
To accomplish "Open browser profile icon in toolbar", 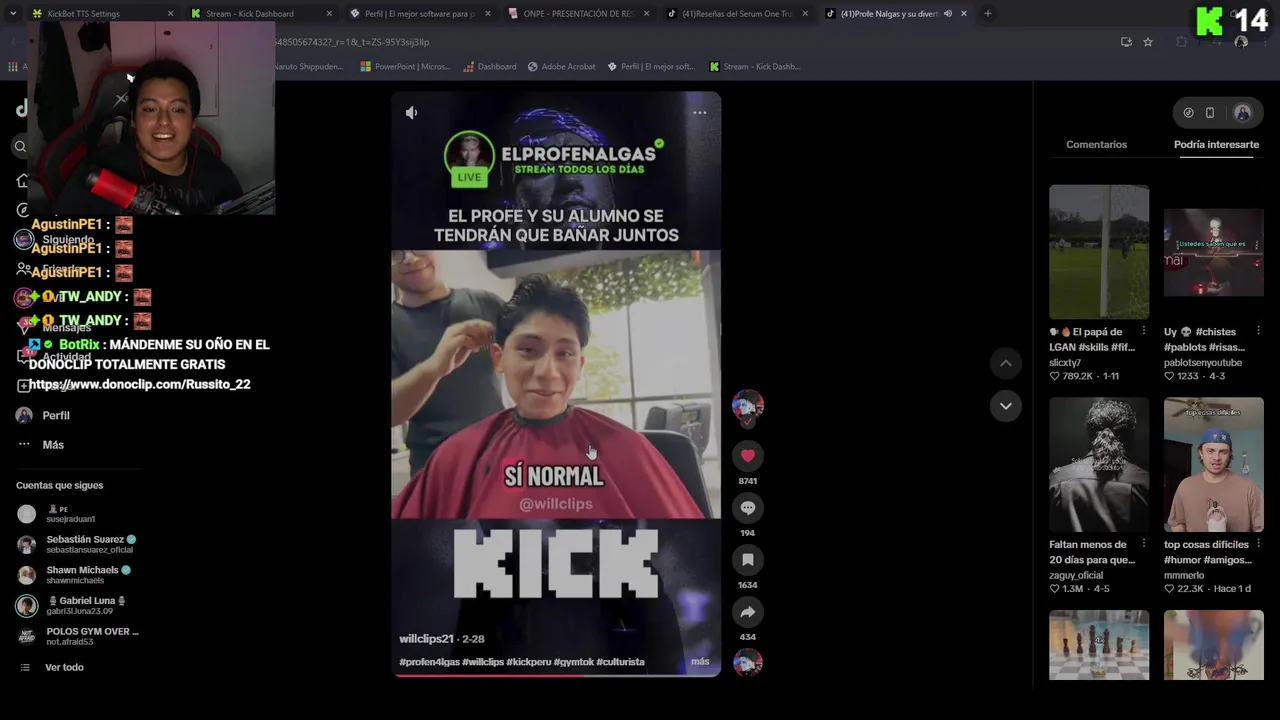I will [x=1241, y=42].
